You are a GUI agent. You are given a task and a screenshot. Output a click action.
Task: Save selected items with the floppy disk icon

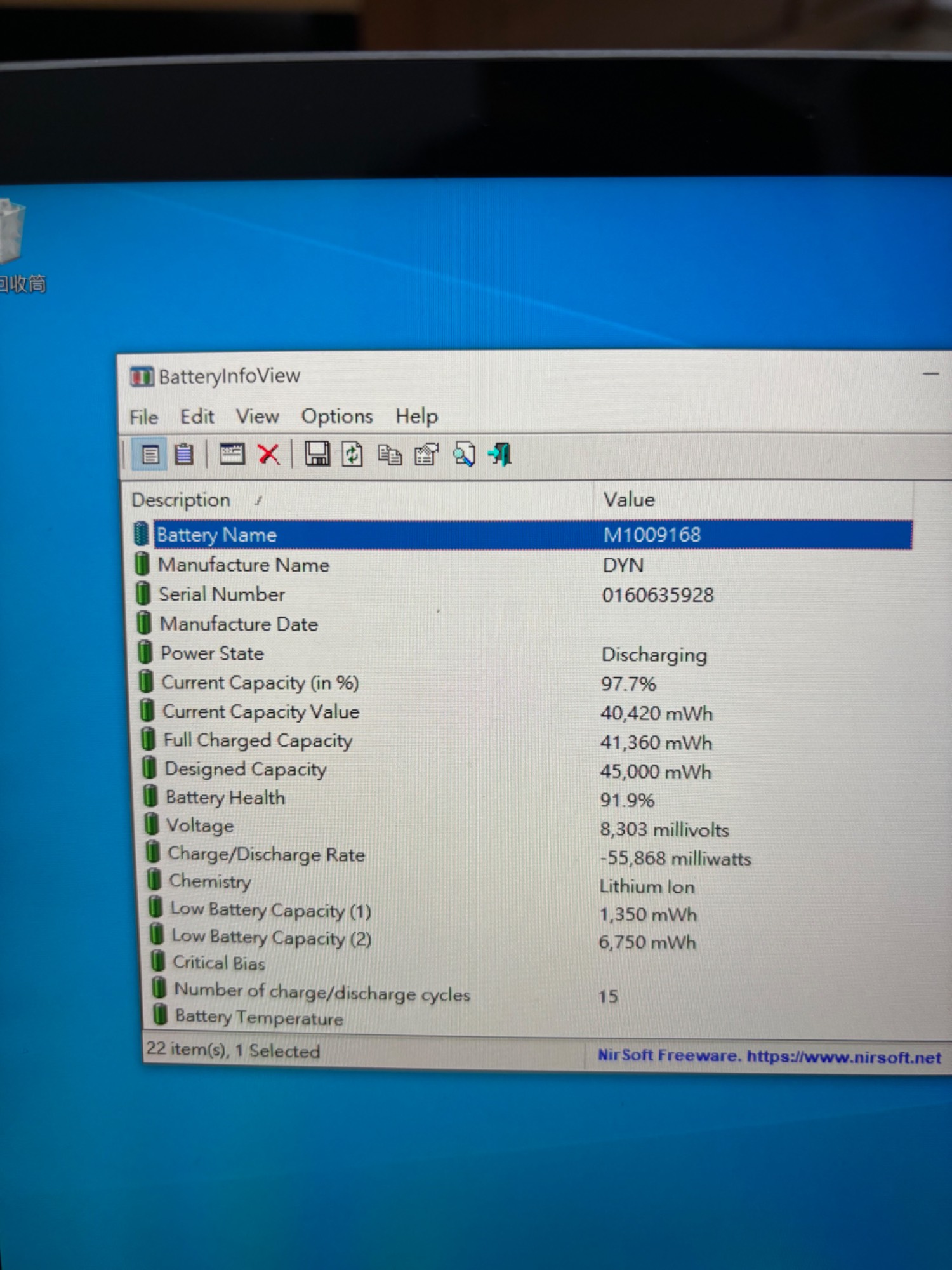pyautogui.click(x=317, y=455)
